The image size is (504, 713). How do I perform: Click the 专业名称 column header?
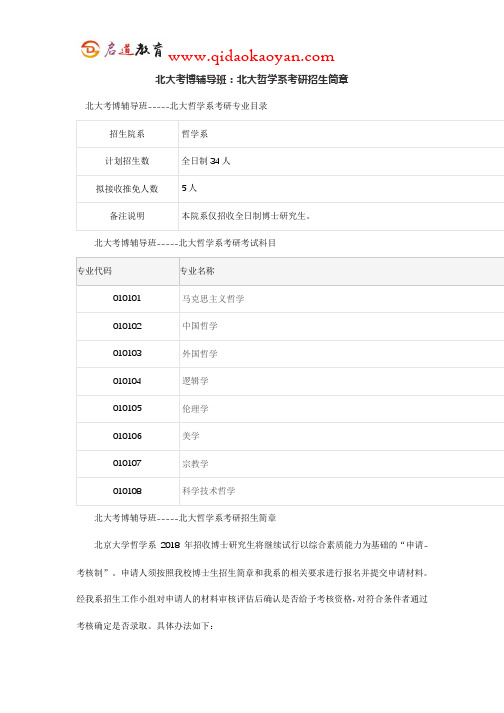point(342,271)
